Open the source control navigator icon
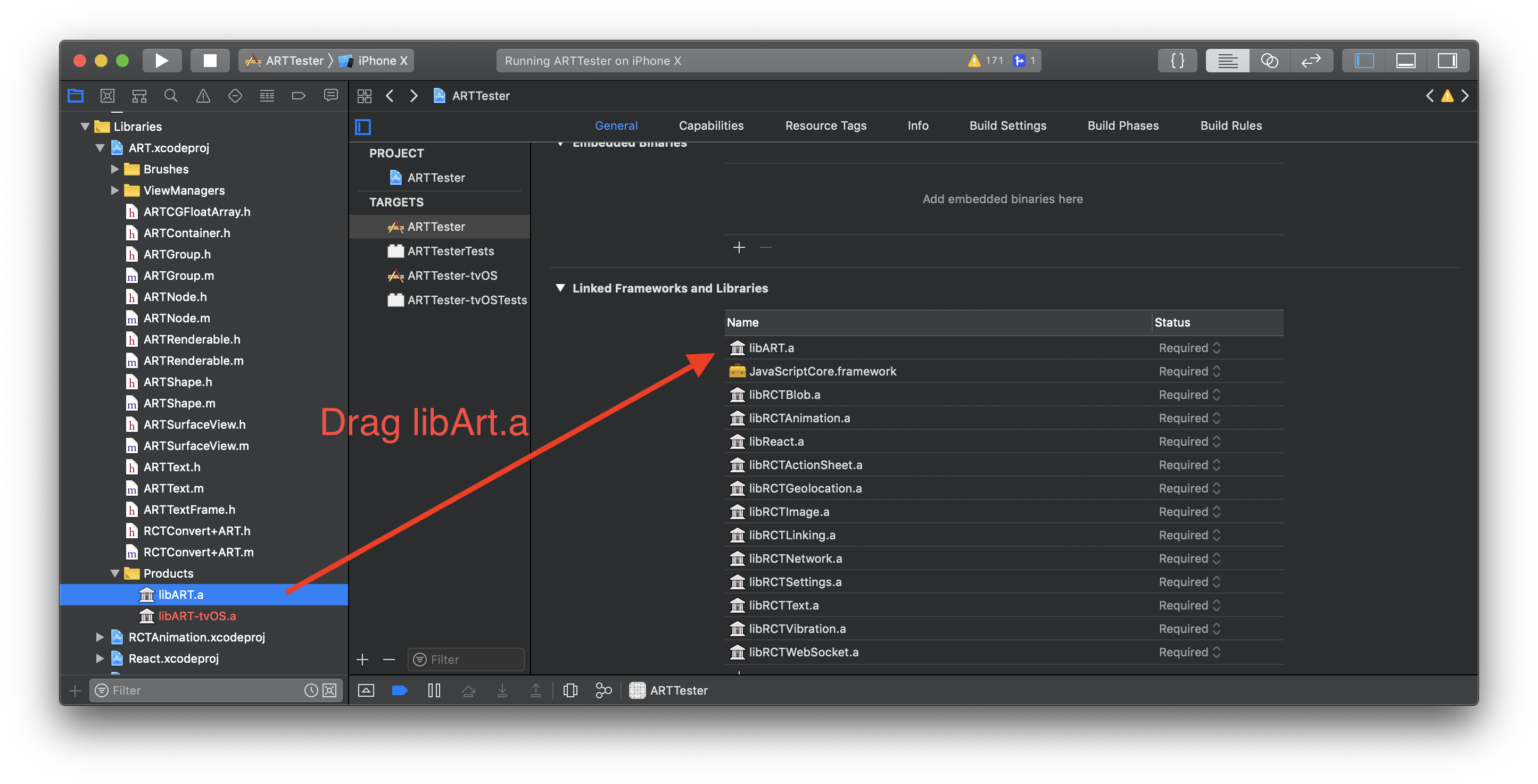The image size is (1538, 784). tap(108, 95)
